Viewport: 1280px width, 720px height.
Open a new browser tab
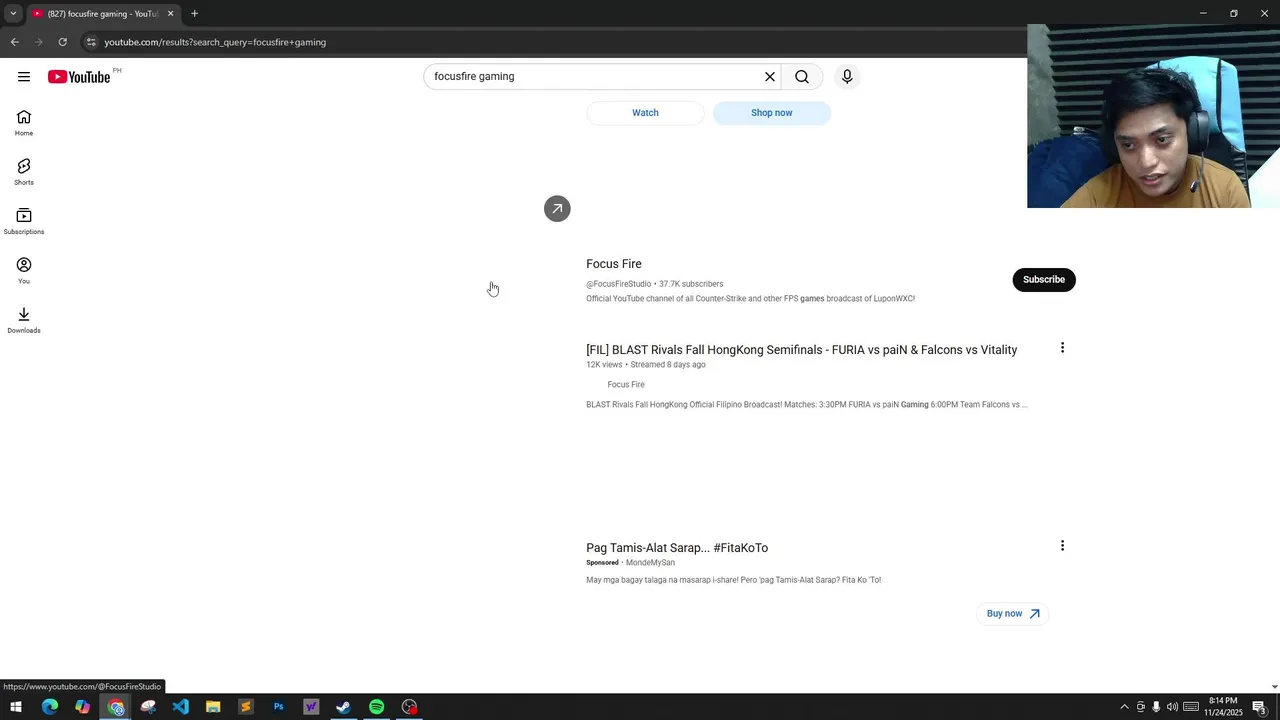[195, 14]
